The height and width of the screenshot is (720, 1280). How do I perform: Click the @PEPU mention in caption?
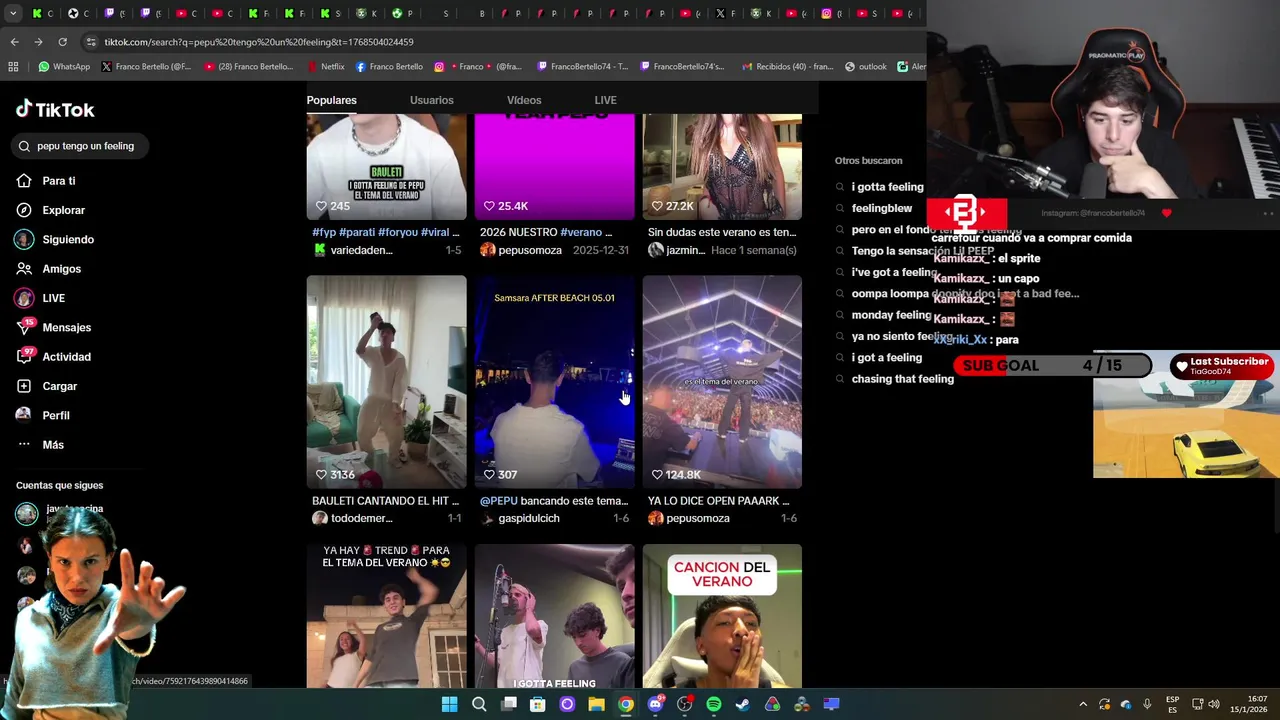pos(498,501)
